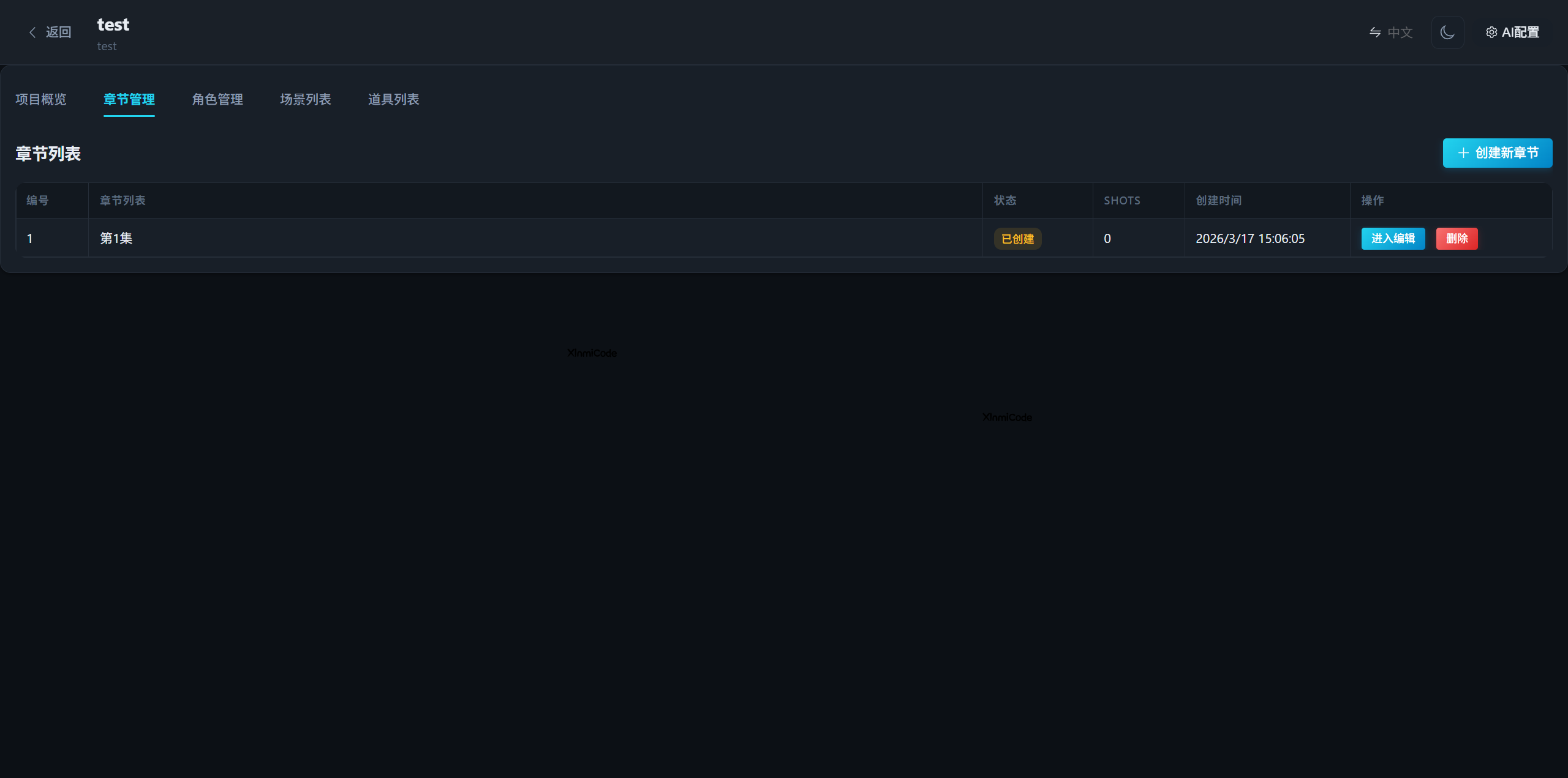Click the SHOTS column header

[1121, 200]
